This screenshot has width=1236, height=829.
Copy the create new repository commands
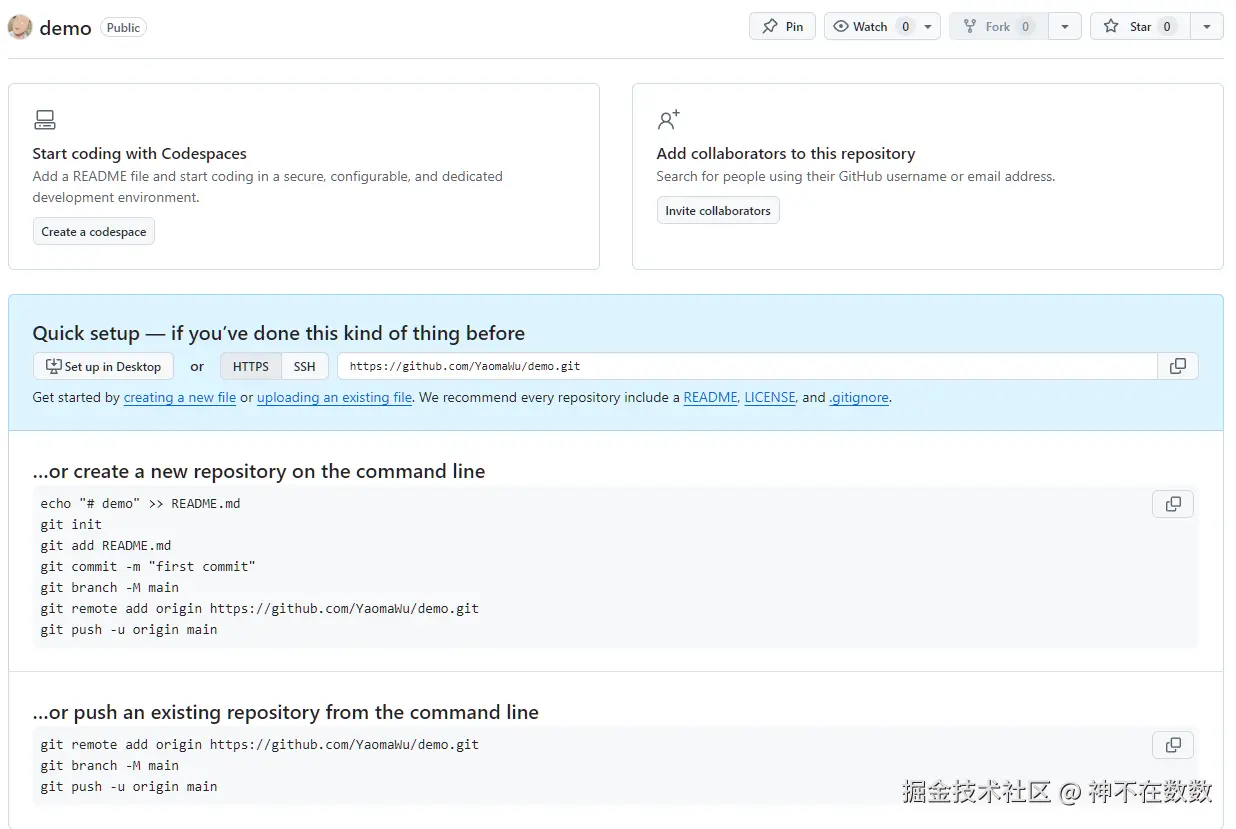point(1173,504)
